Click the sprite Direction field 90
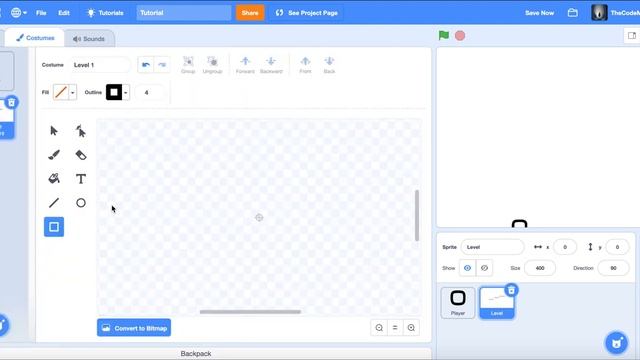 click(x=613, y=268)
